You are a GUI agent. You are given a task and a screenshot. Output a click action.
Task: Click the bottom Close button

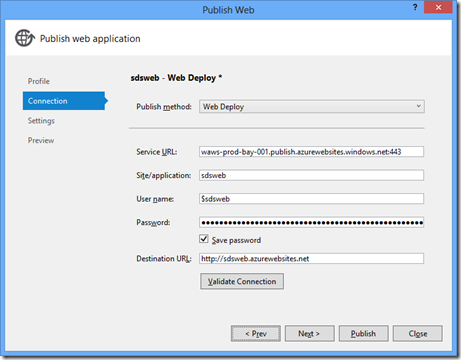(x=418, y=333)
